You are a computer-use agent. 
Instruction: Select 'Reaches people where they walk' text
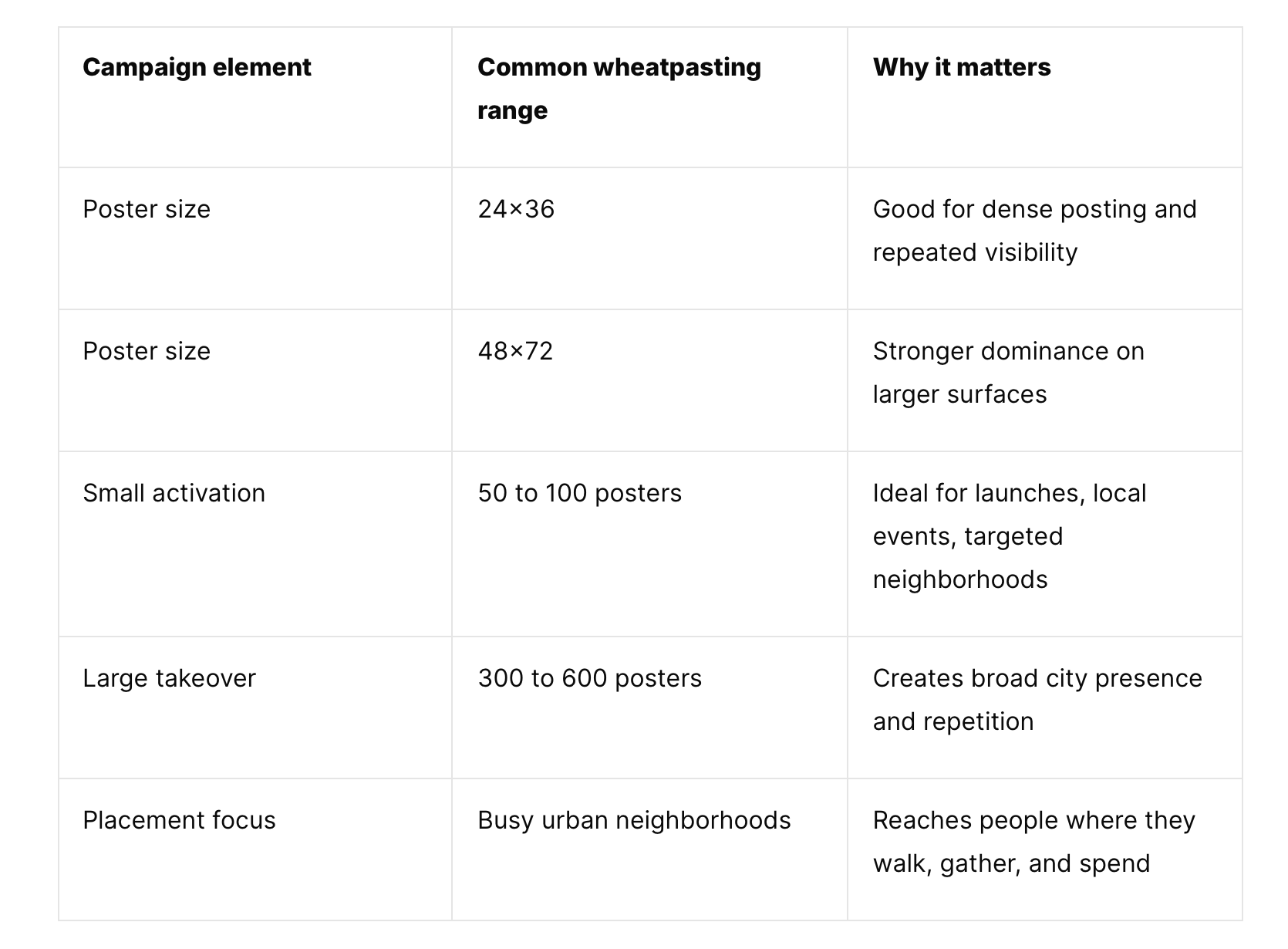point(1034,842)
